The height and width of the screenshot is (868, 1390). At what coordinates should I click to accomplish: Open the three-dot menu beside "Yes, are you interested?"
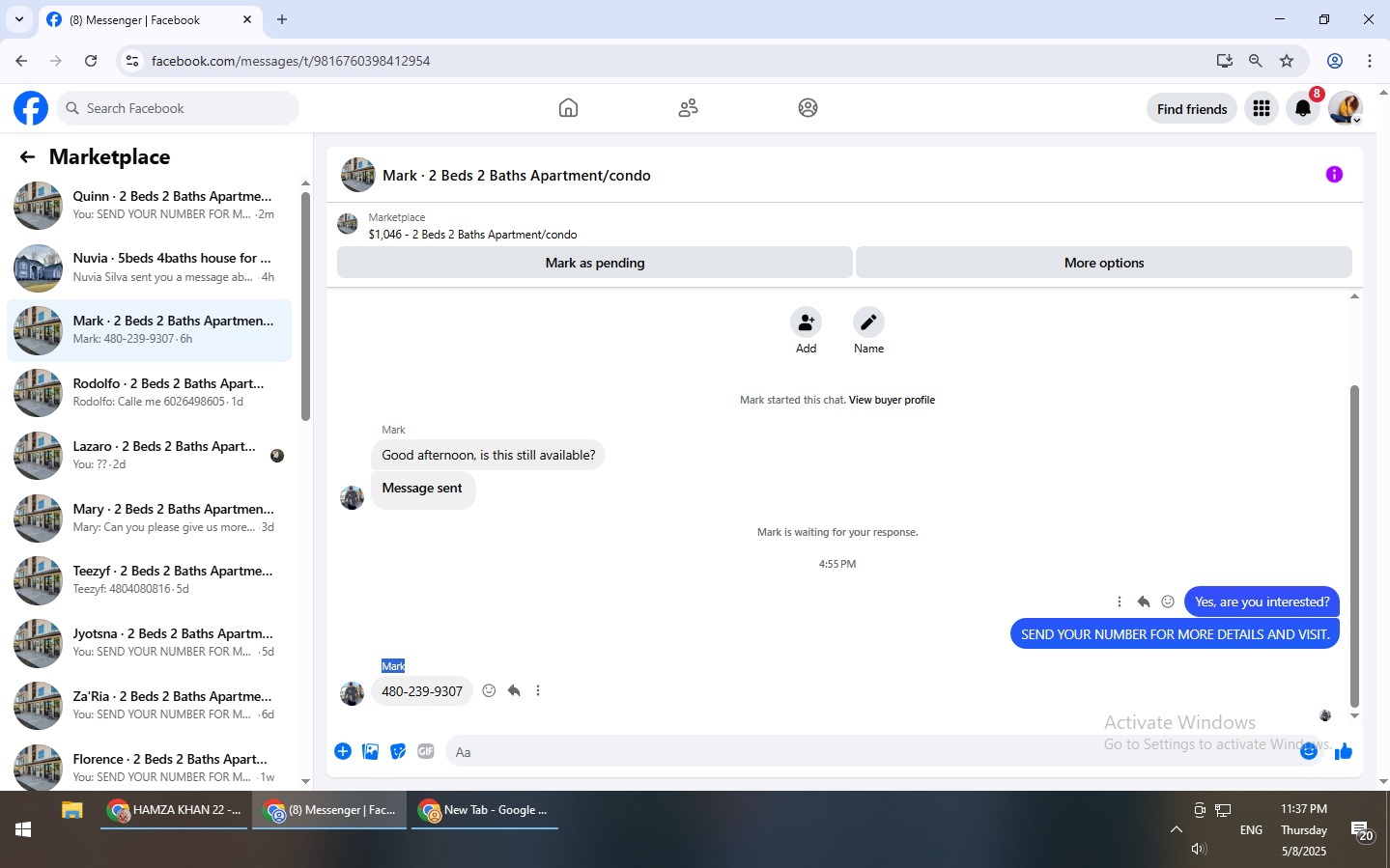1120,602
